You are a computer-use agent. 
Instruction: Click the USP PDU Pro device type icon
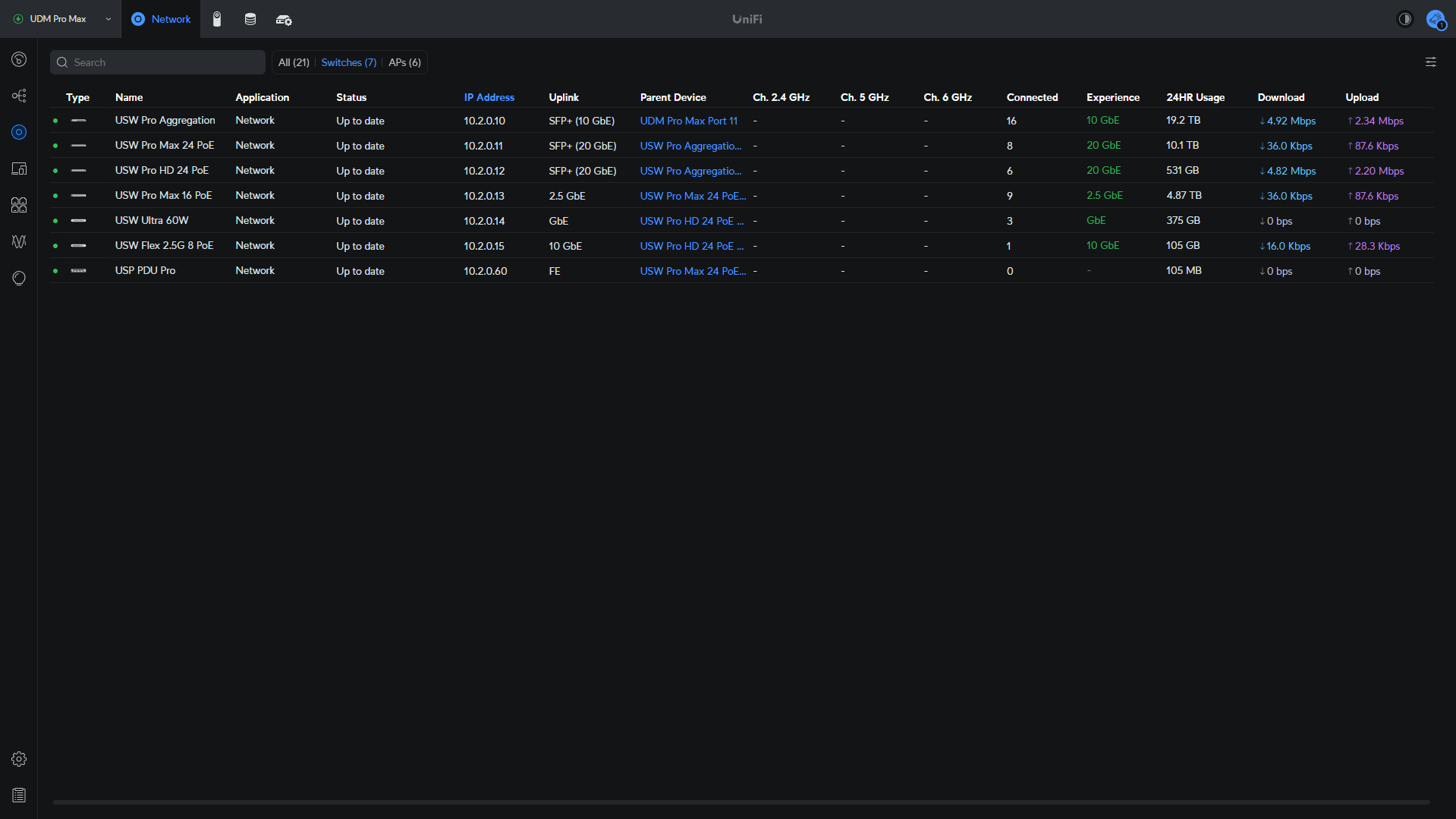pyautogui.click(x=79, y=271)
